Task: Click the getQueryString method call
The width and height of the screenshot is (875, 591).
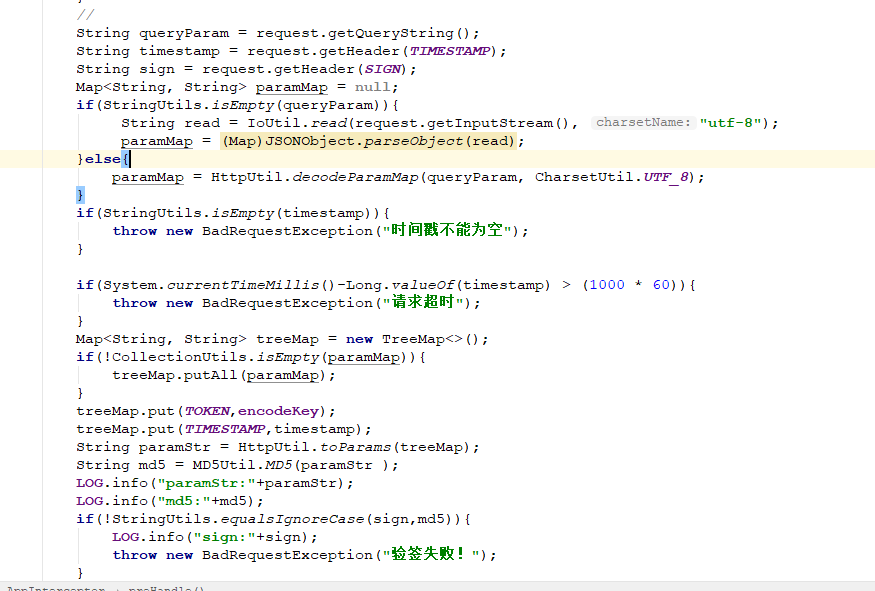Action: (391, 33)
